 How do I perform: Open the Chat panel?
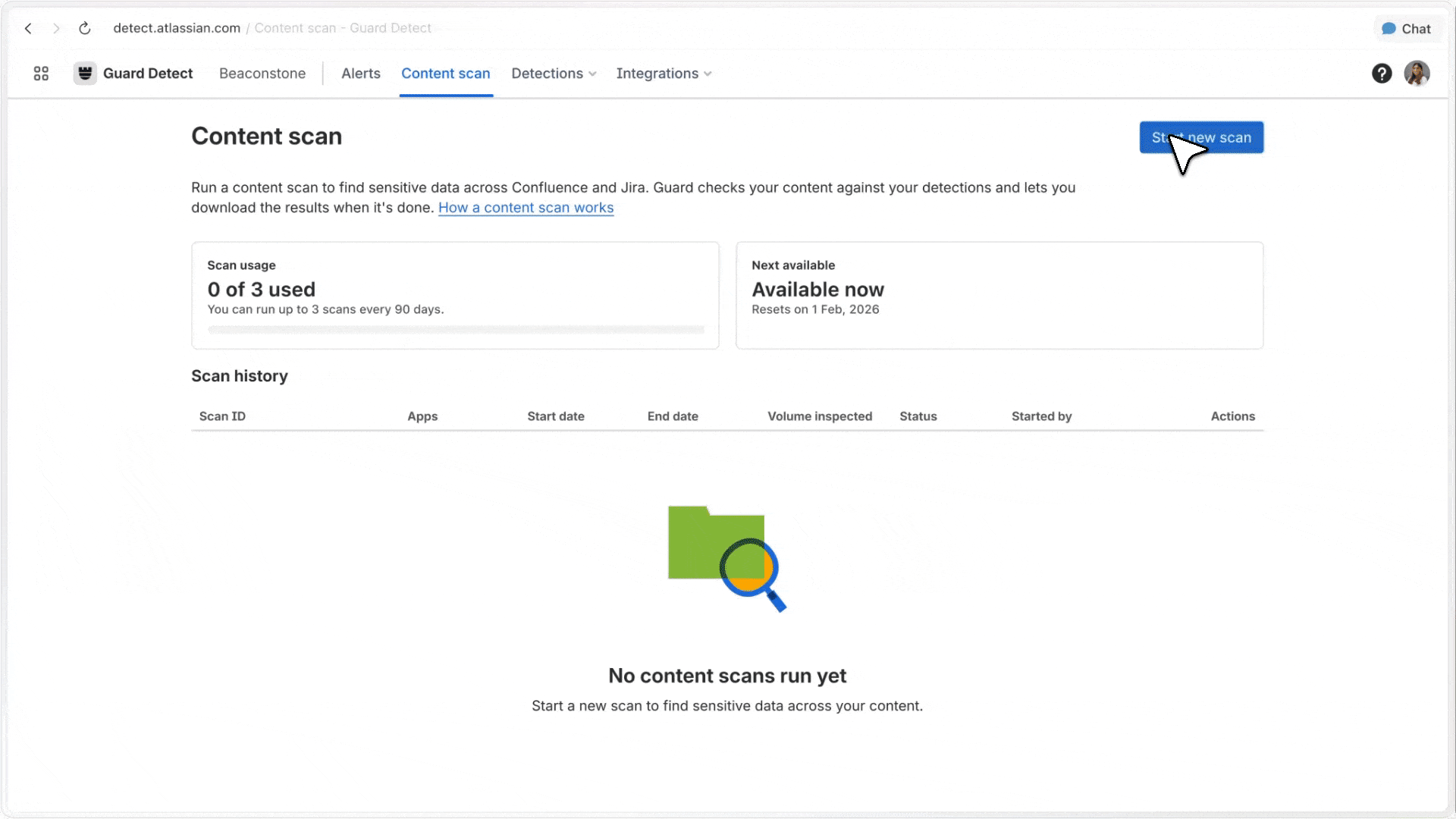click(x=1406, y=29)
